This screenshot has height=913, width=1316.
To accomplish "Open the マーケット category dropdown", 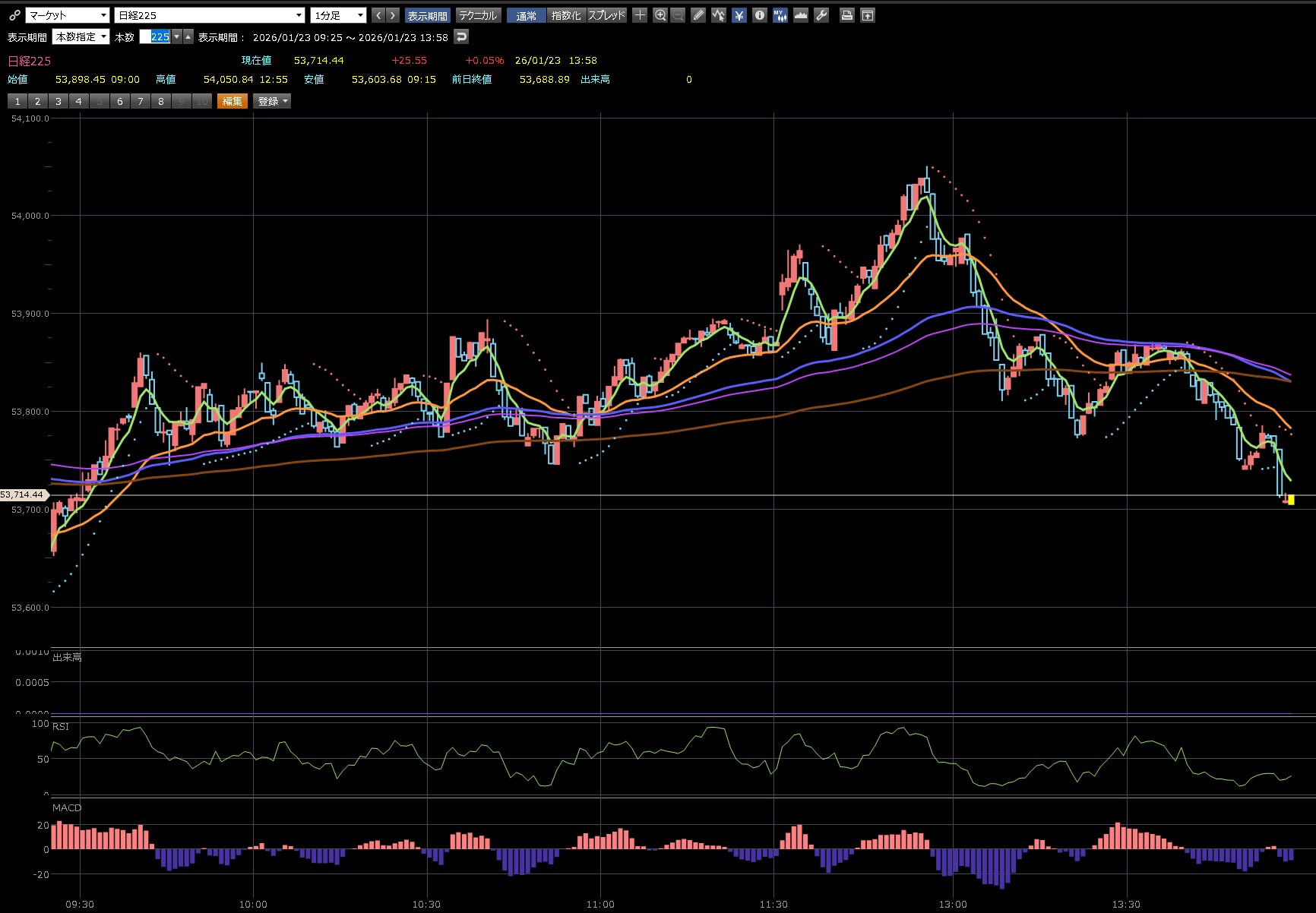I will tap(68, 15).
